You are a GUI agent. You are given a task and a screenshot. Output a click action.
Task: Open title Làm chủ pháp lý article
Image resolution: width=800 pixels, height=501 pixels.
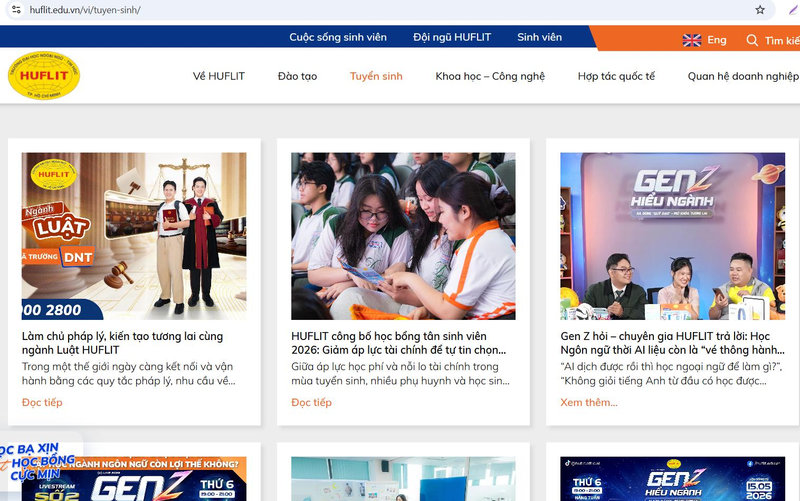(x=122, y=343)
